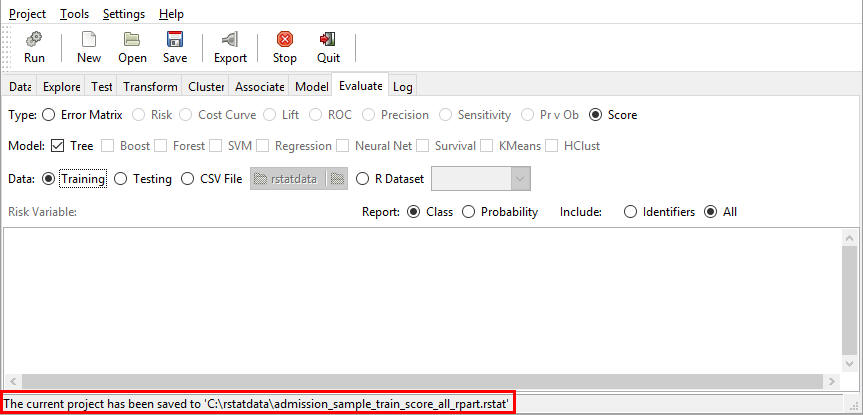Viewport: 863px width, 415px height.
Task: Open the Tools menu
Action: point(74,14)
